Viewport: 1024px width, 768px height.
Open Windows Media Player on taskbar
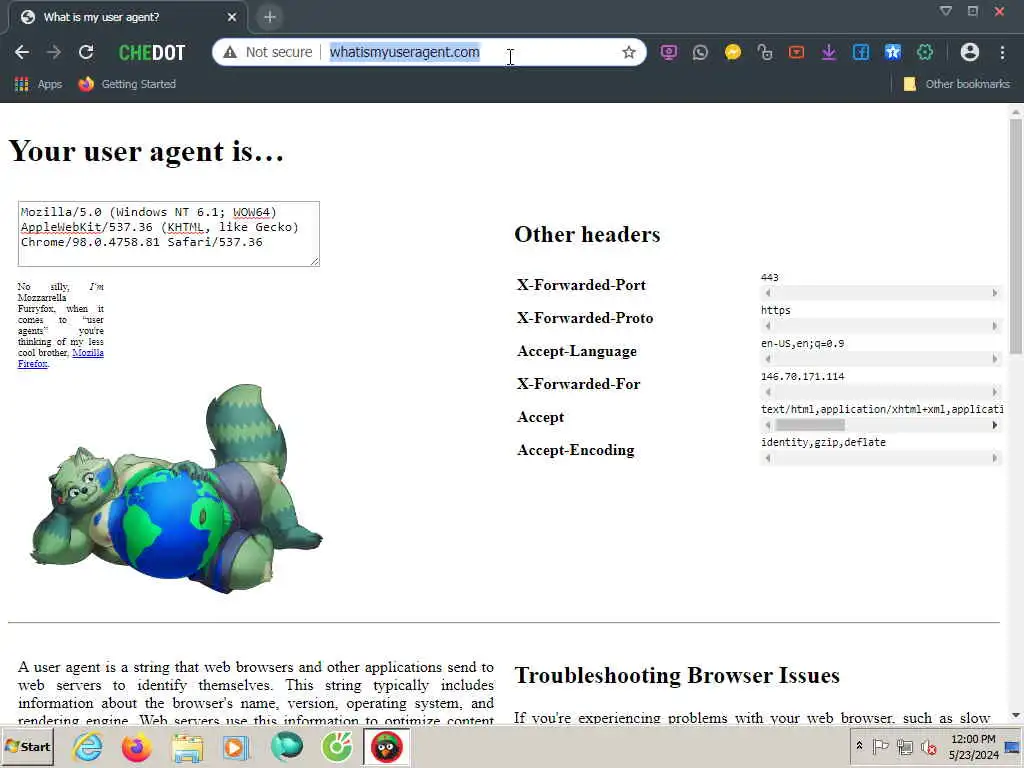[x=236, y=747]
